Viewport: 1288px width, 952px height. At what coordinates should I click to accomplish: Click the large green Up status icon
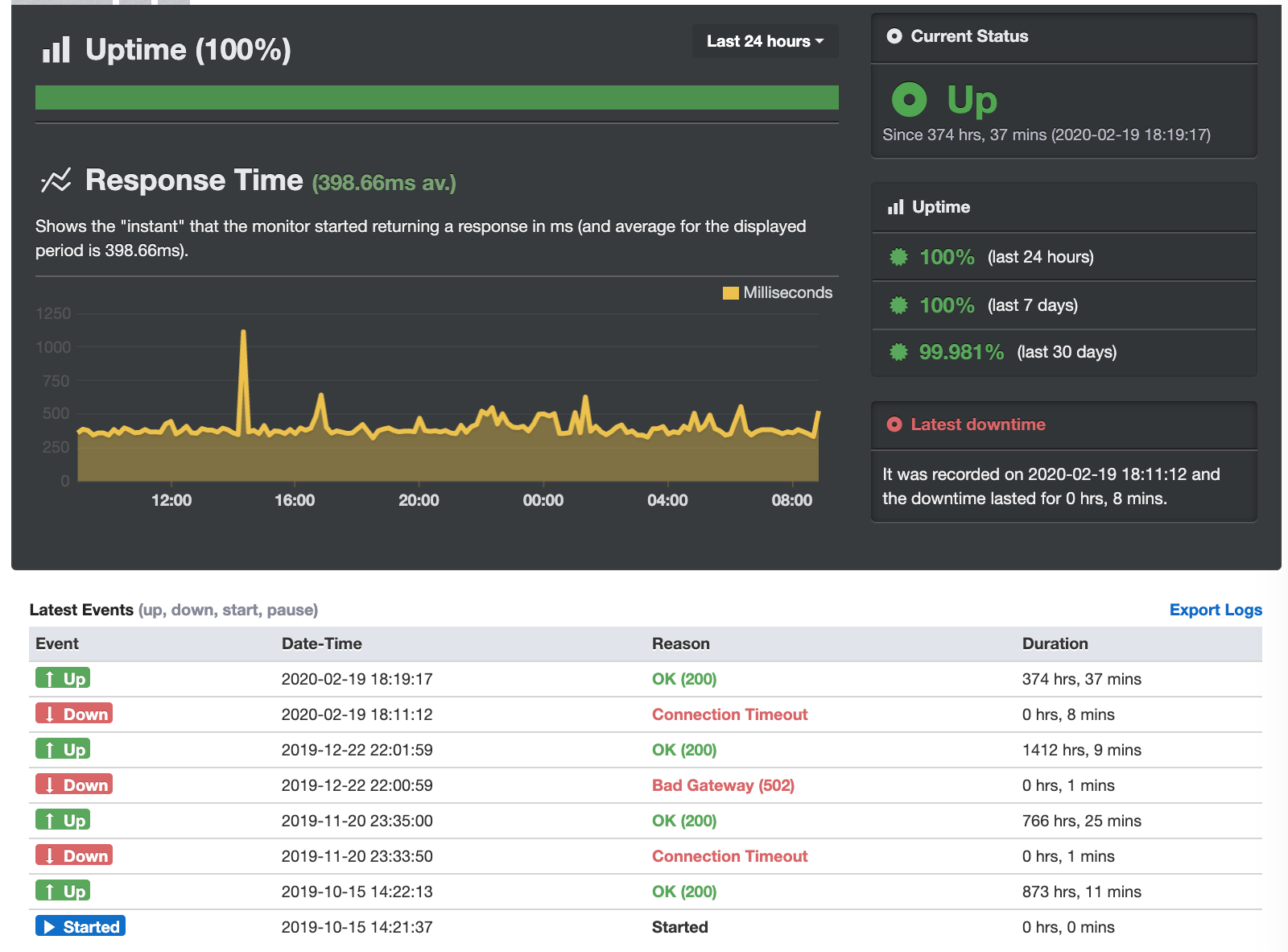click(x=909, y=100)
